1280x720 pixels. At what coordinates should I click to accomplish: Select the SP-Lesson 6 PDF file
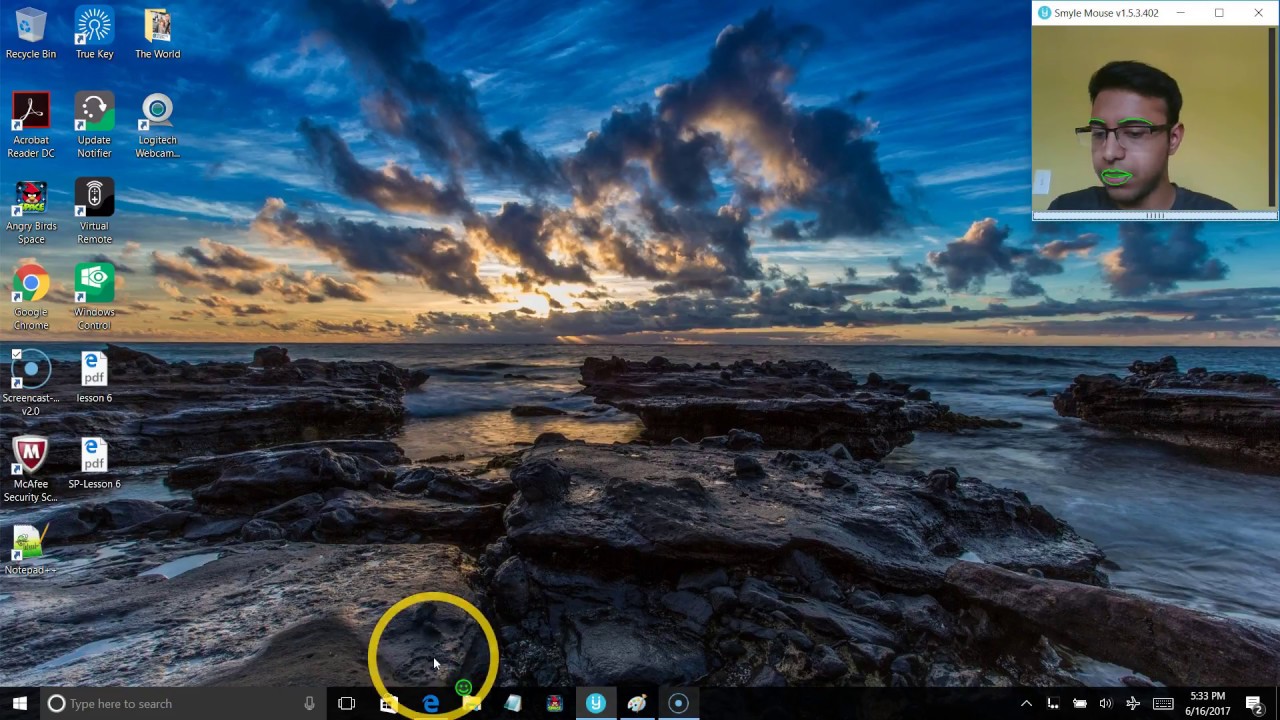point(94,464)
